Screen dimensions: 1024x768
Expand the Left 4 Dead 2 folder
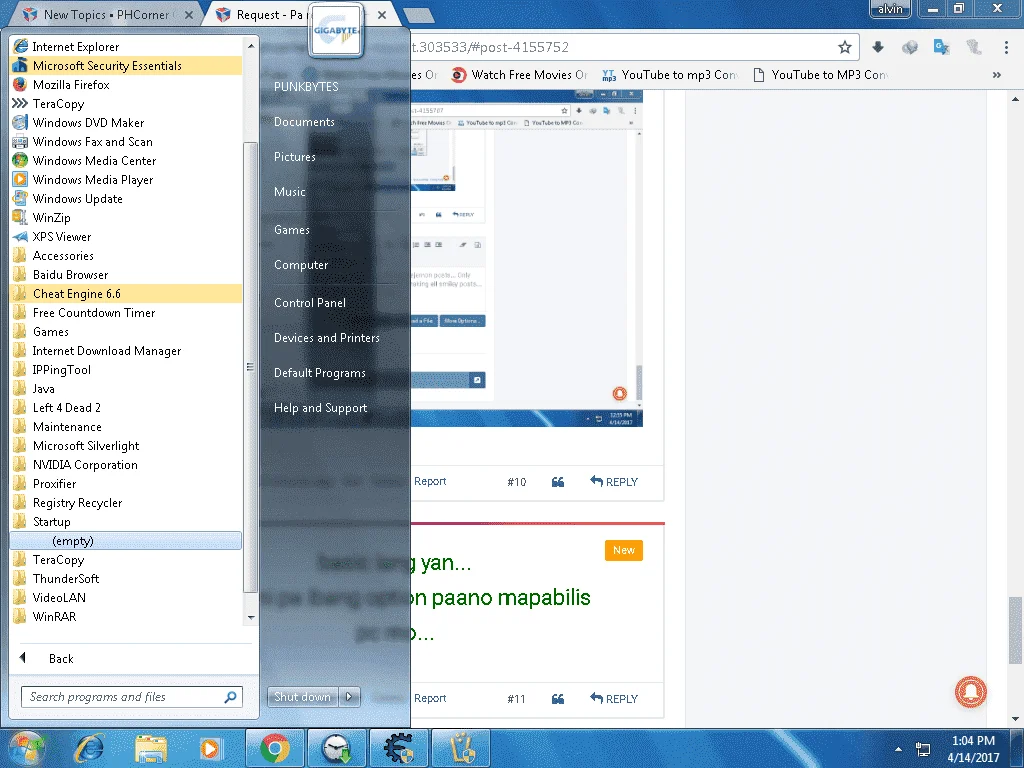point(126,408)
